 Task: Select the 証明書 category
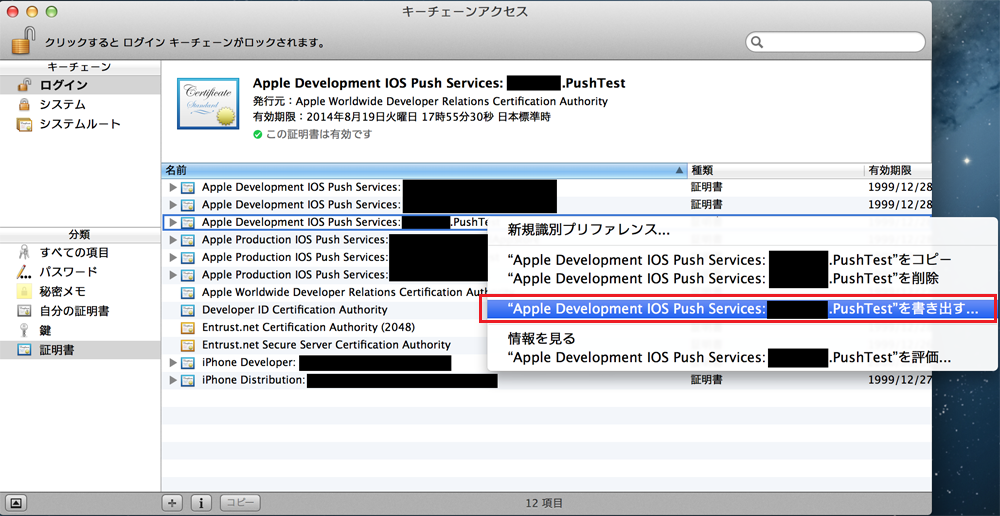click(80, 350)
